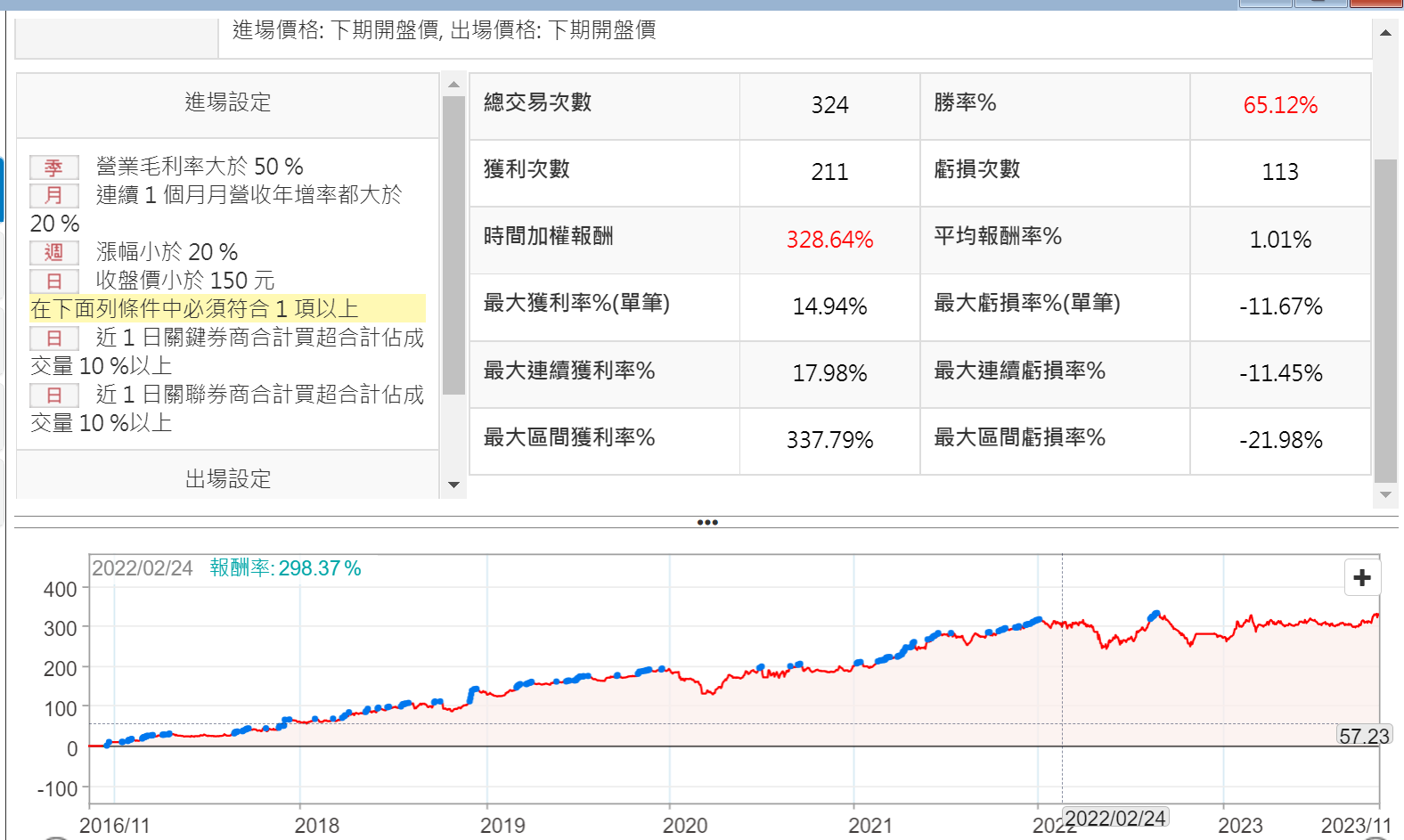Click the 2022/02/24 date marker on the axis
The width and height of the screenshot is (1404, 840).
point(1114,818)
